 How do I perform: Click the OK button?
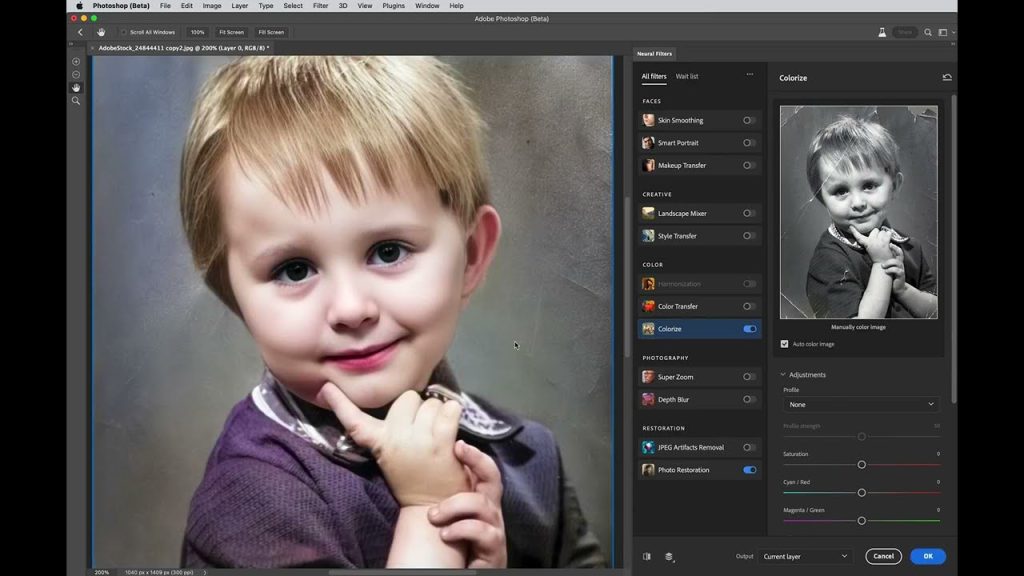(x=927, y=556)
